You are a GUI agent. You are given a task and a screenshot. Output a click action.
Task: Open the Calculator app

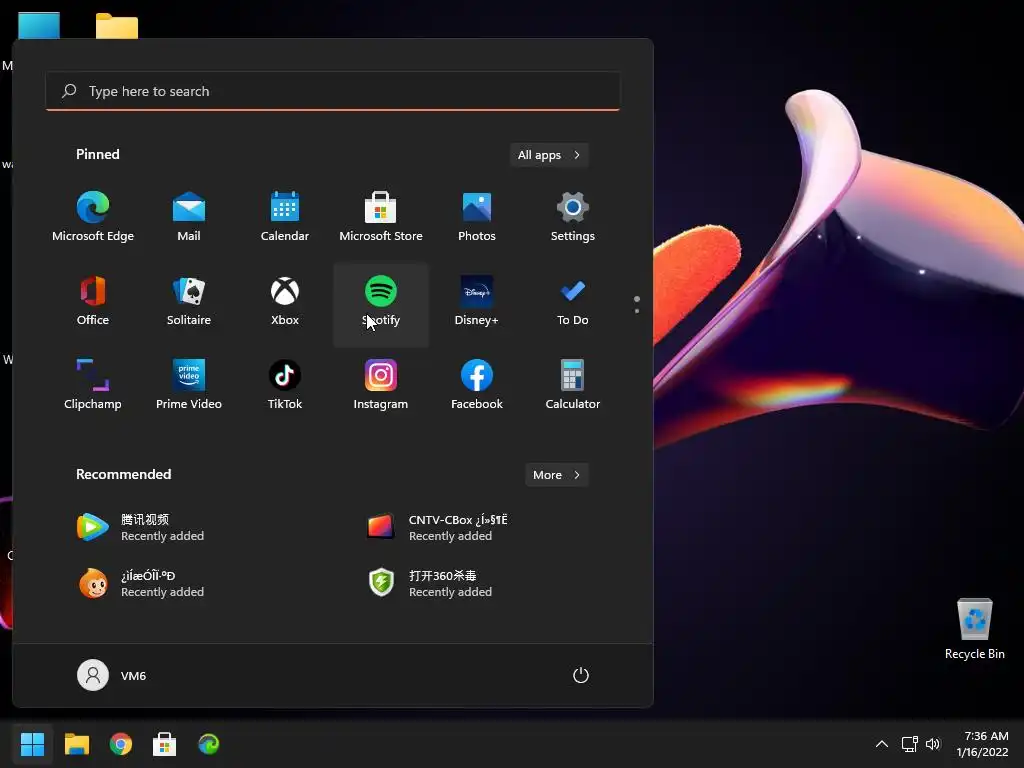pyautogui.click(x=573, y=385)
